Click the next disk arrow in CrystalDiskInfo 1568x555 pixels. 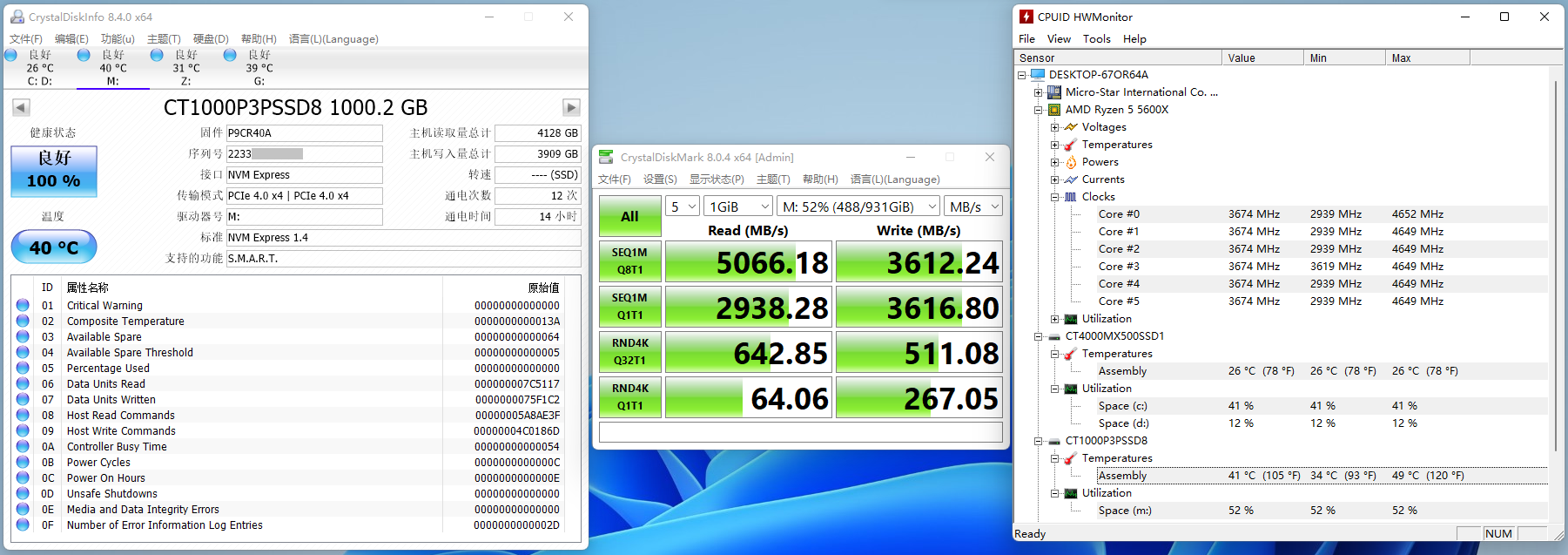click(571, 107)
